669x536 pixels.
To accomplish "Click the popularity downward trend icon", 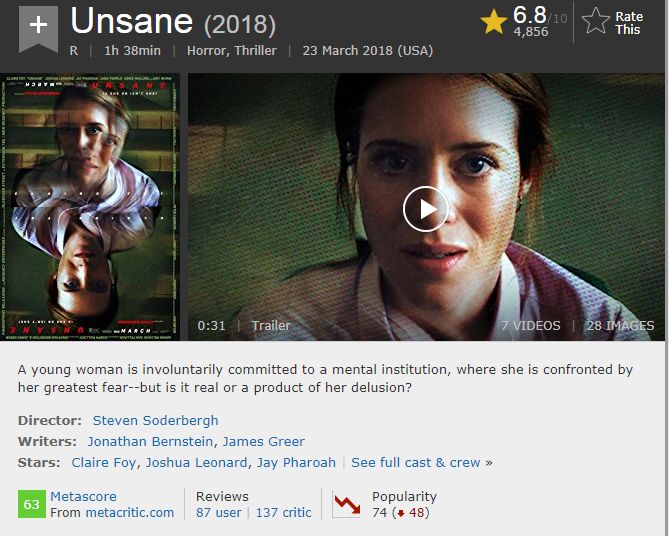I will click(x=347, y=504).
